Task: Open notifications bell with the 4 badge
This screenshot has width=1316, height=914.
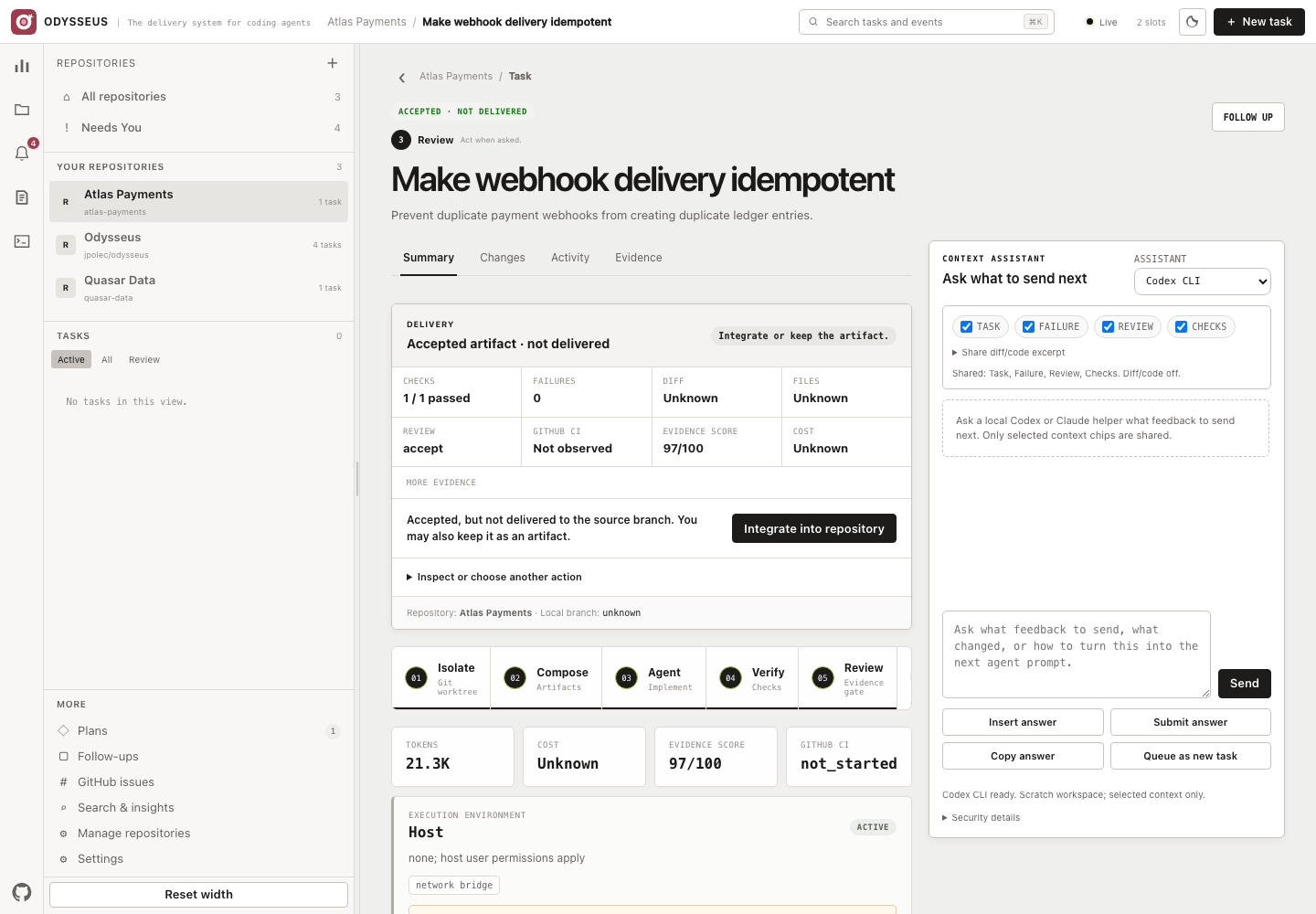Action: [x=22, y=153]
